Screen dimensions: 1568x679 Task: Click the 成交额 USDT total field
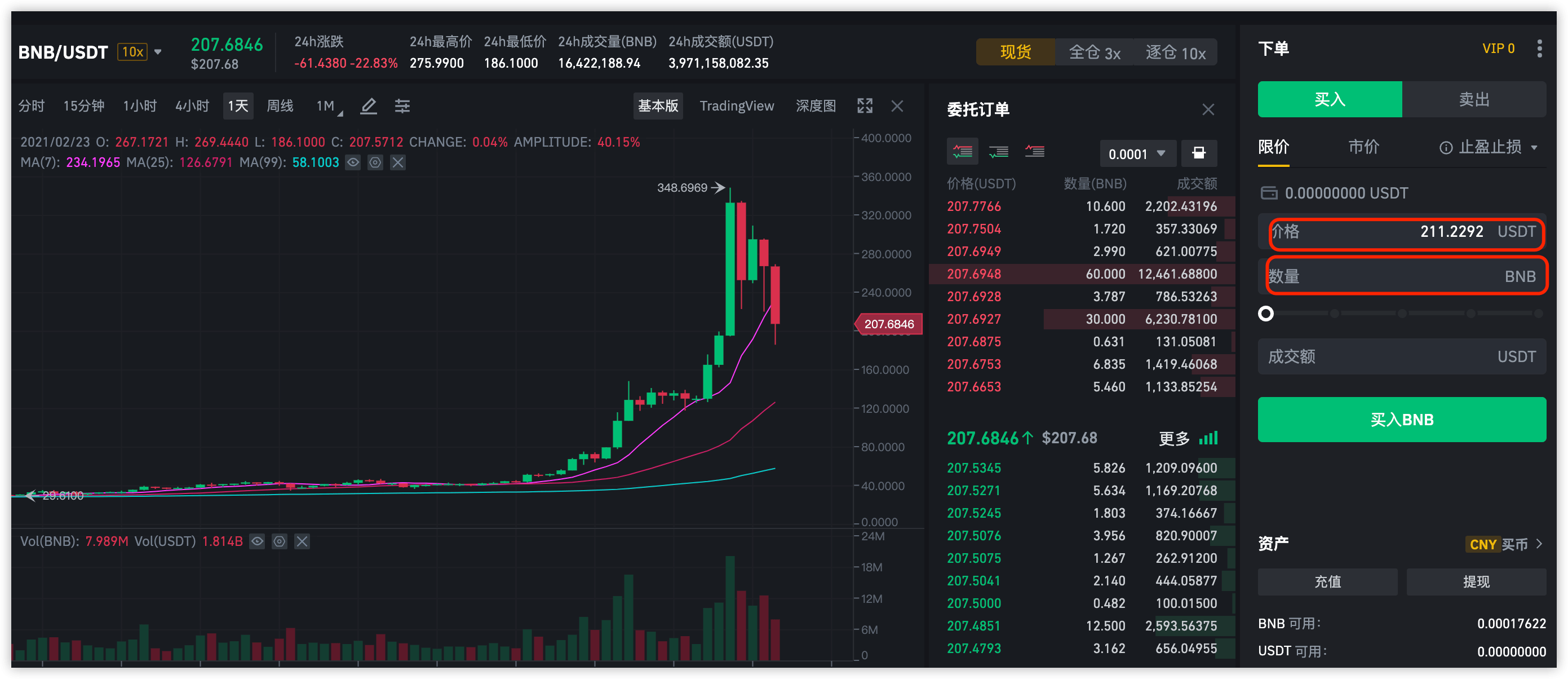tap(1402, 356)
